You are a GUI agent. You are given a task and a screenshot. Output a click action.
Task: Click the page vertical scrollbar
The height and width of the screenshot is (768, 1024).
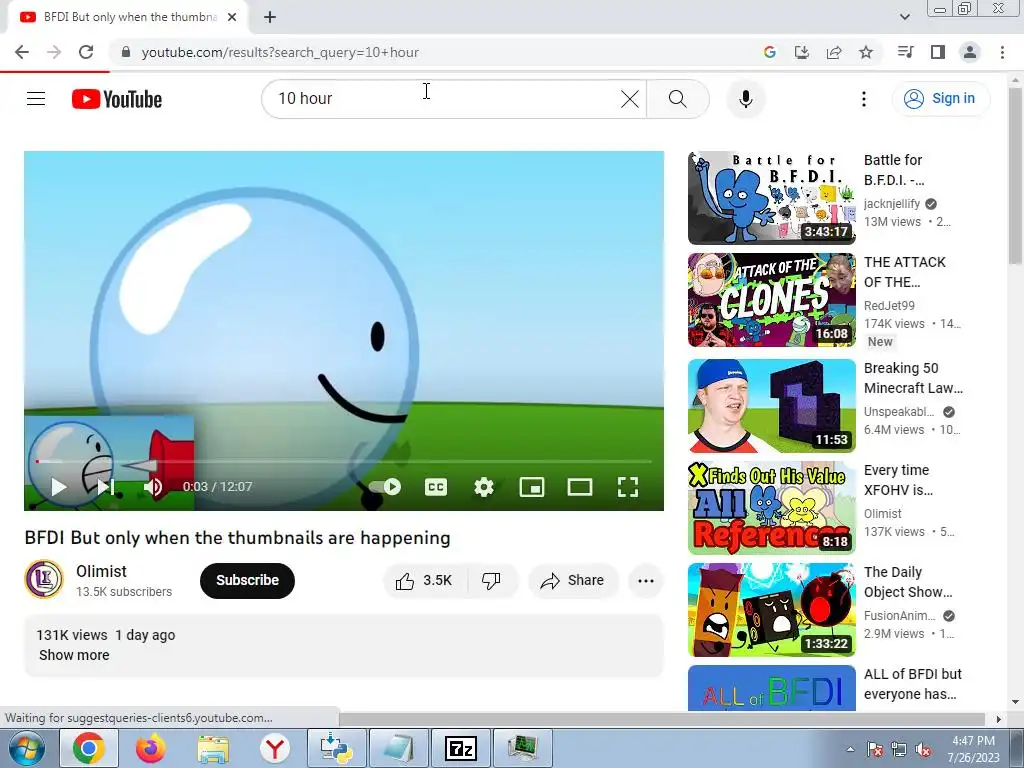coord(1015,176)
